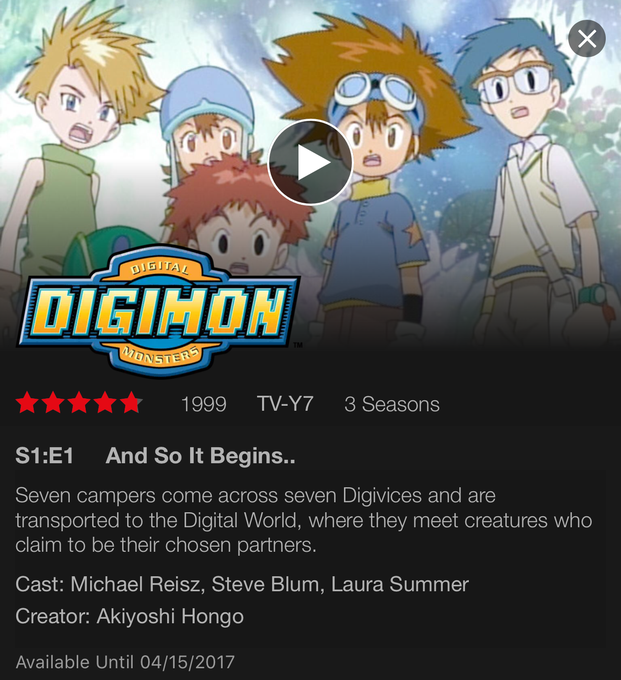Screen dimensions: 621x680
Task: Rate five stars with the last star
Action: [x=131, y=403]
